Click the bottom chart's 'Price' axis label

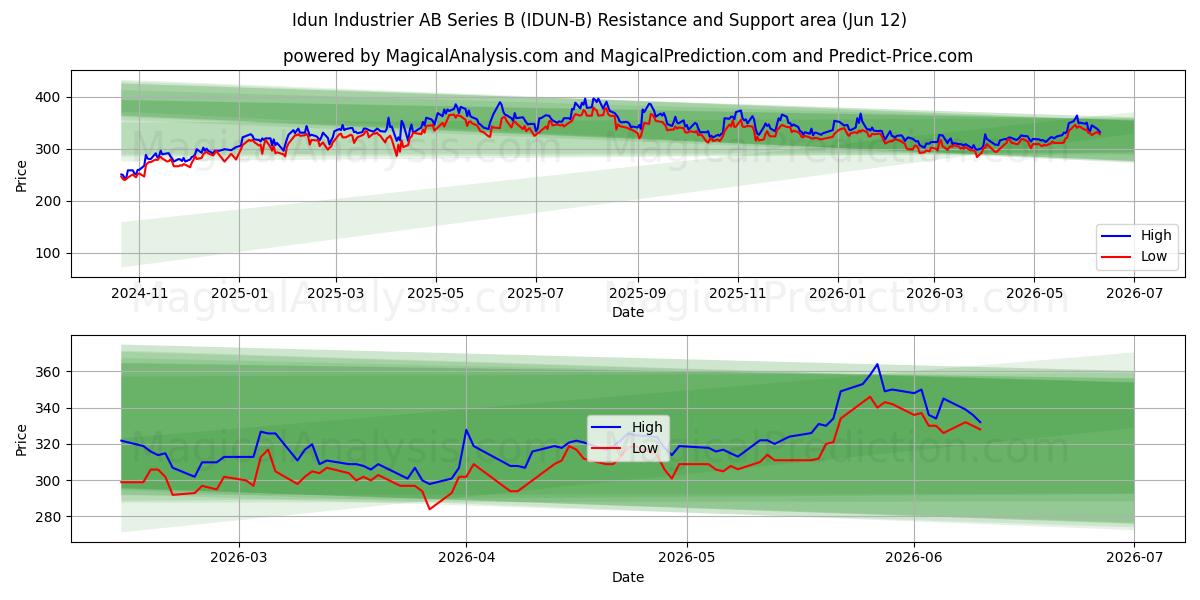[x=22, y=438]
